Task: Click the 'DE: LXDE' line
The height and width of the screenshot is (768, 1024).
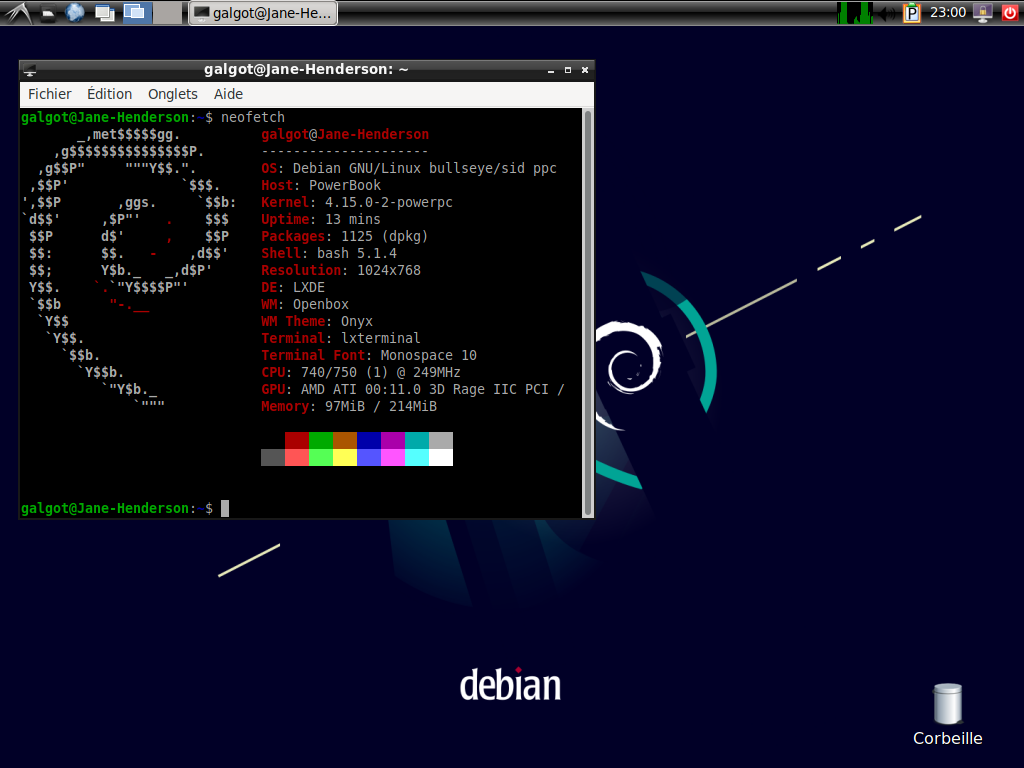Action: (293, 287)
